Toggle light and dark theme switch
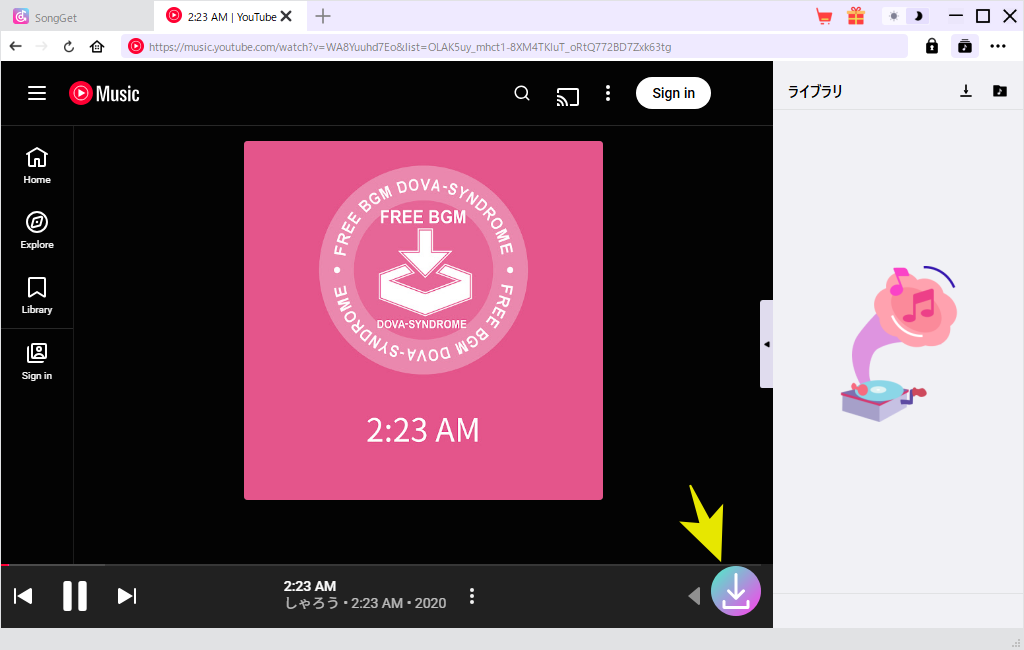 pyautogui.click(x=906, y=16)
